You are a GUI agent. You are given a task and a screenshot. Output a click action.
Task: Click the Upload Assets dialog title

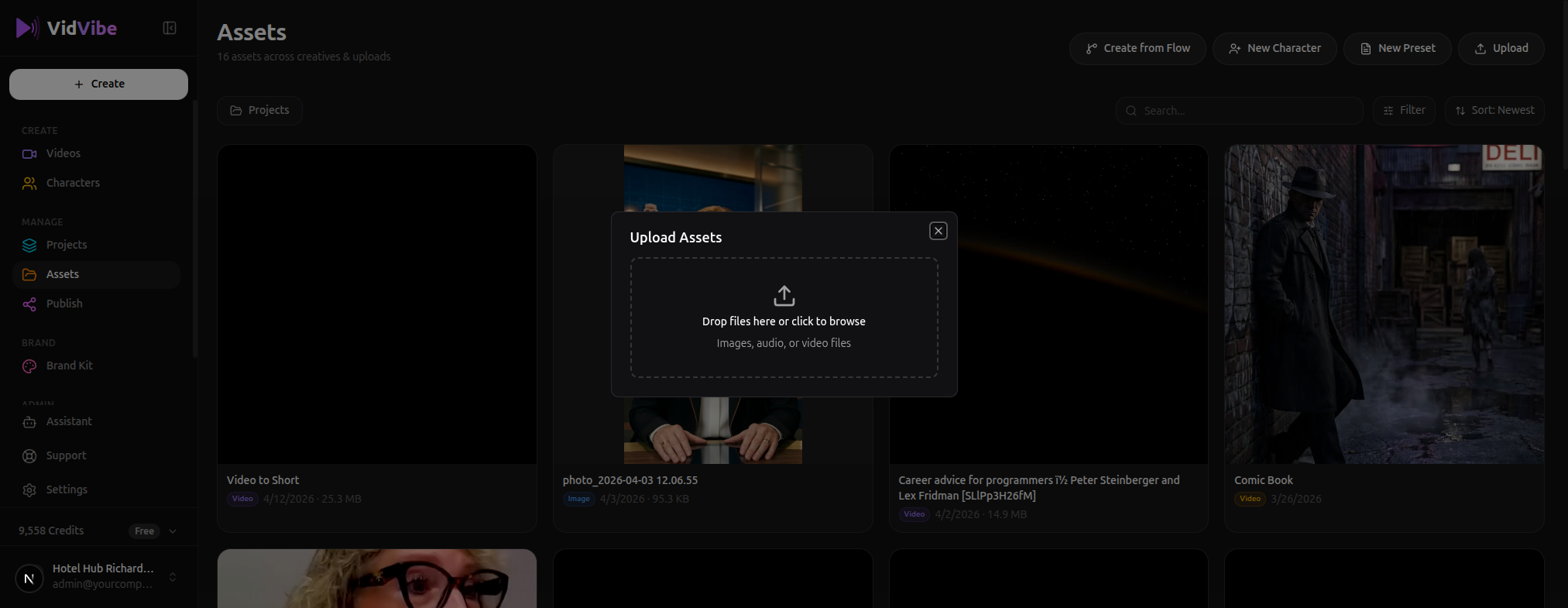click(x=676, y=238)
